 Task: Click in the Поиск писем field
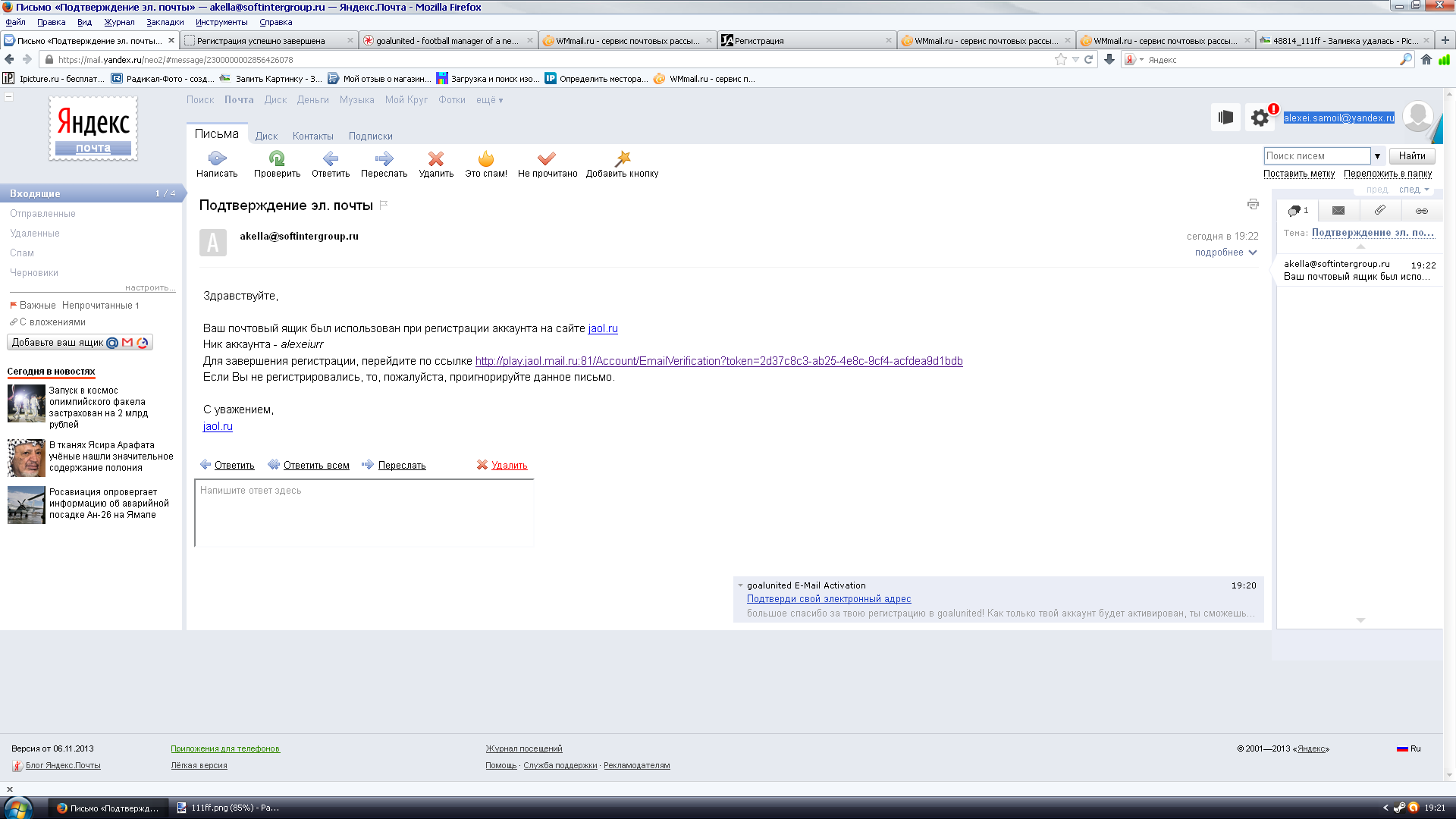click(x=1317, y=155)
